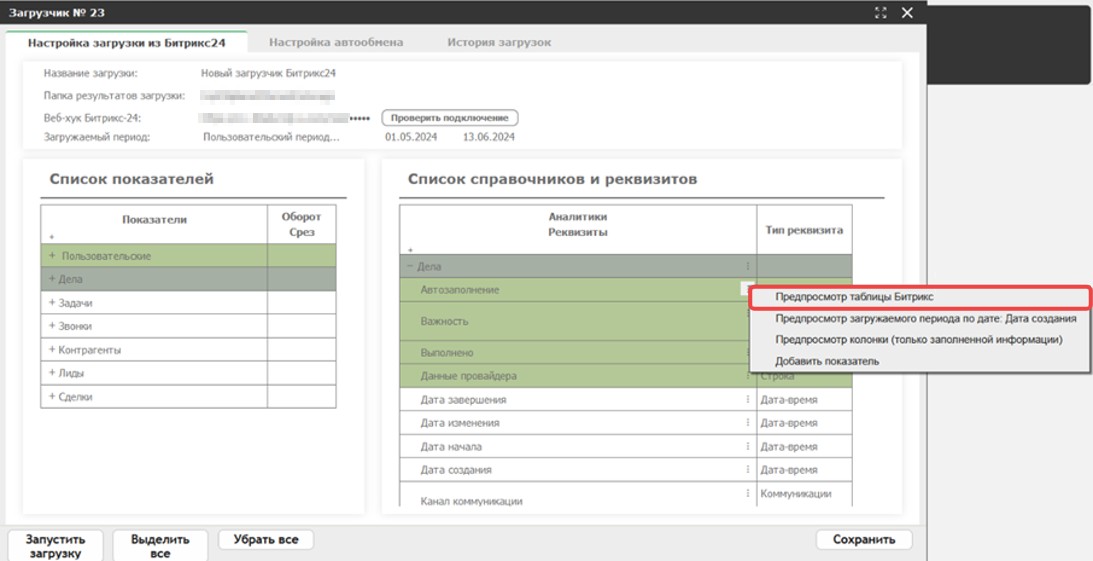Screen dimensions: 1093x561
Task: Choose Предпросмотр таблицы Битрикс menu item
Action: (920, 296)
